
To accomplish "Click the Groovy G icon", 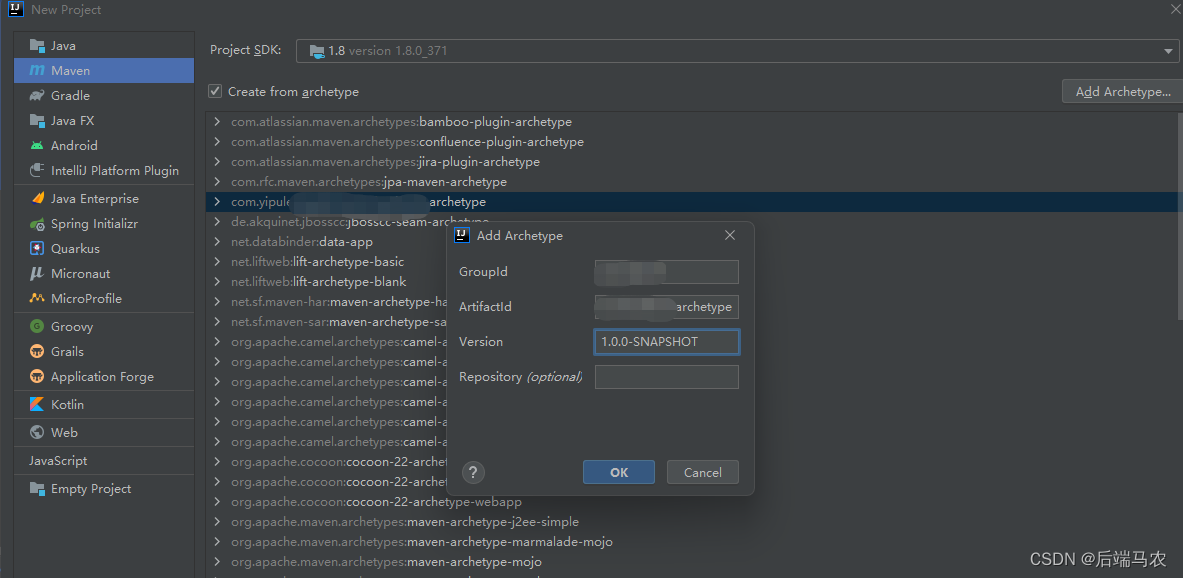I will (37, 327).
